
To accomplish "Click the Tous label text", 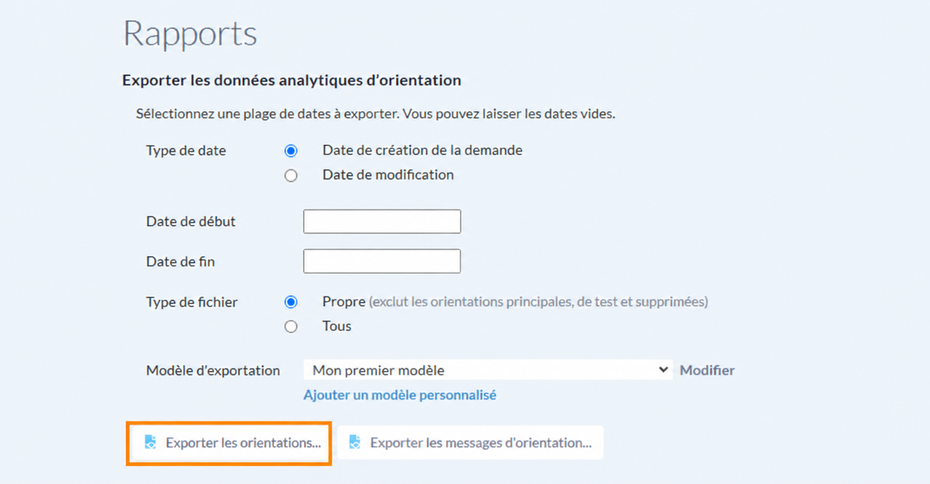I will point(337,326).
